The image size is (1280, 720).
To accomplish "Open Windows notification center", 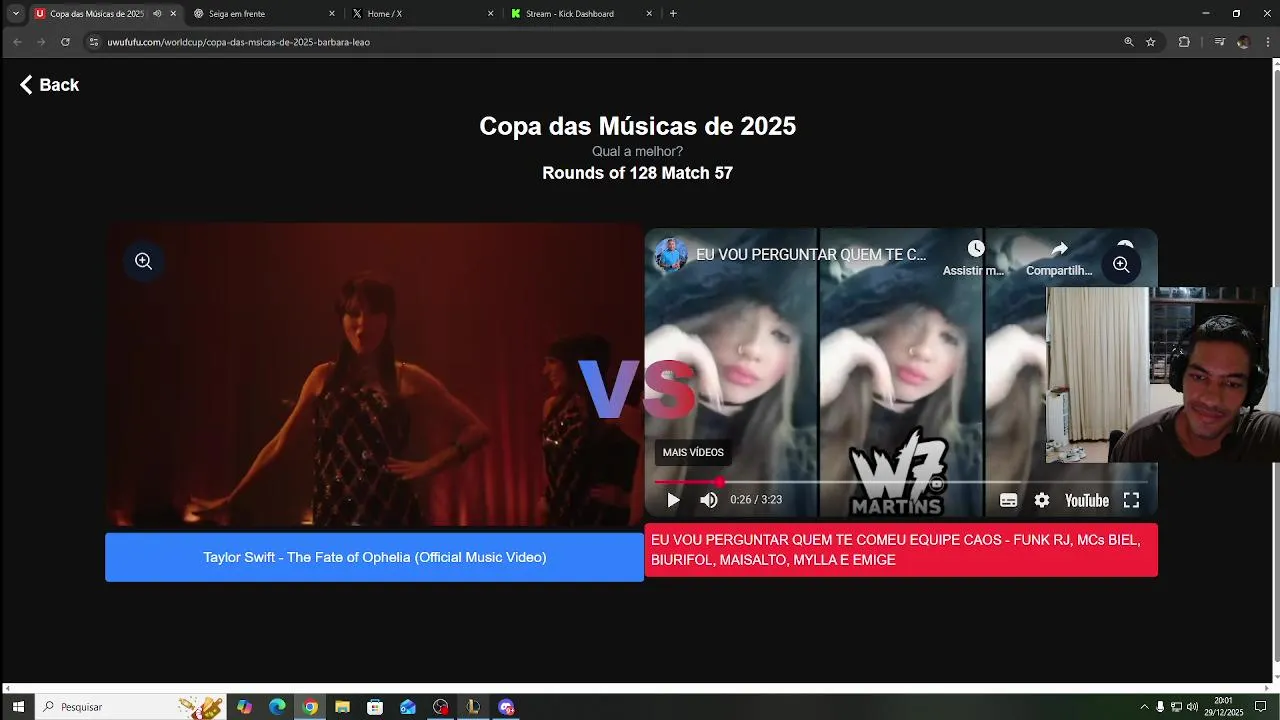I will [1261, 707].
